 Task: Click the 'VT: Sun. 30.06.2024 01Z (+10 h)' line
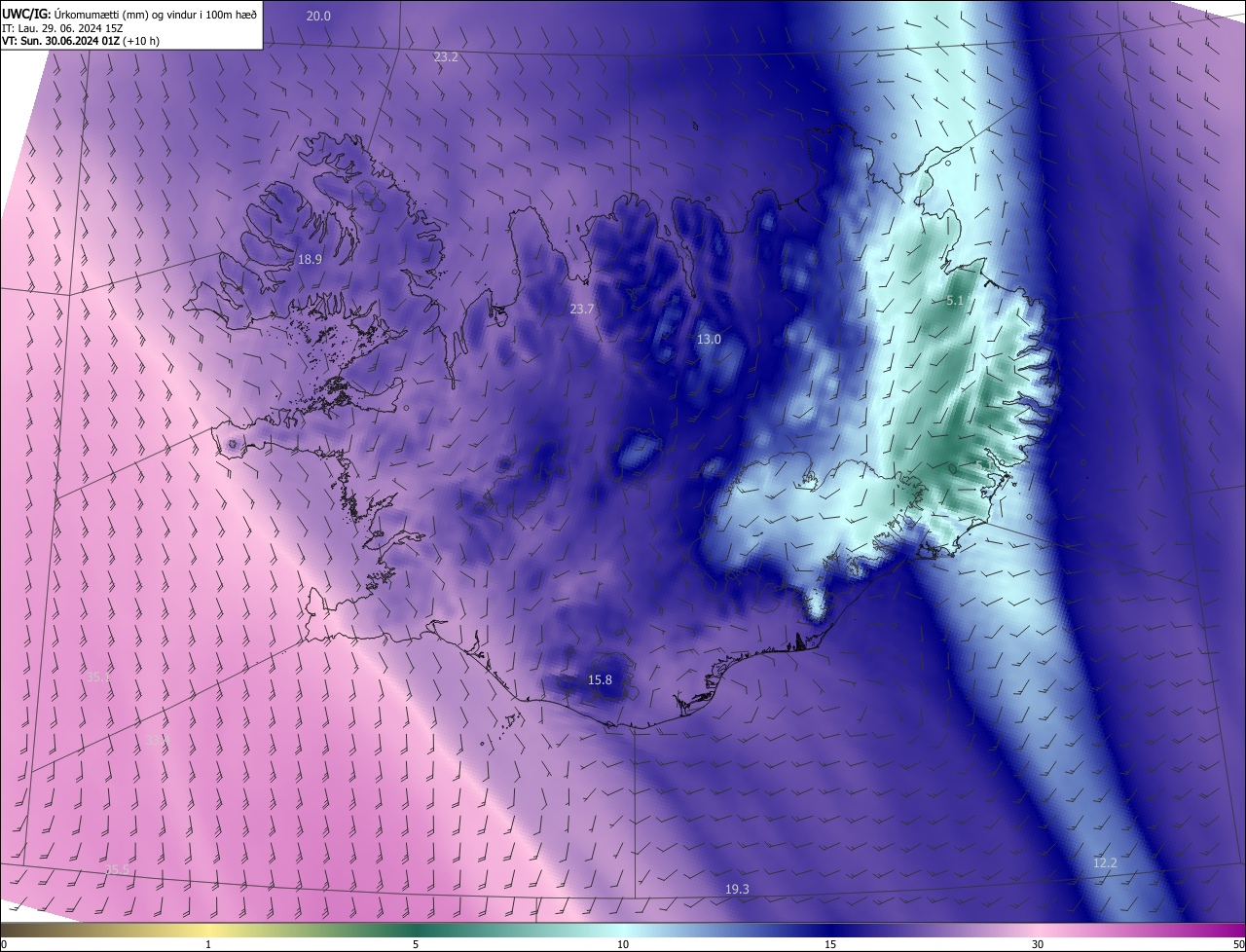pyautogui.click(x=81, y=42)
